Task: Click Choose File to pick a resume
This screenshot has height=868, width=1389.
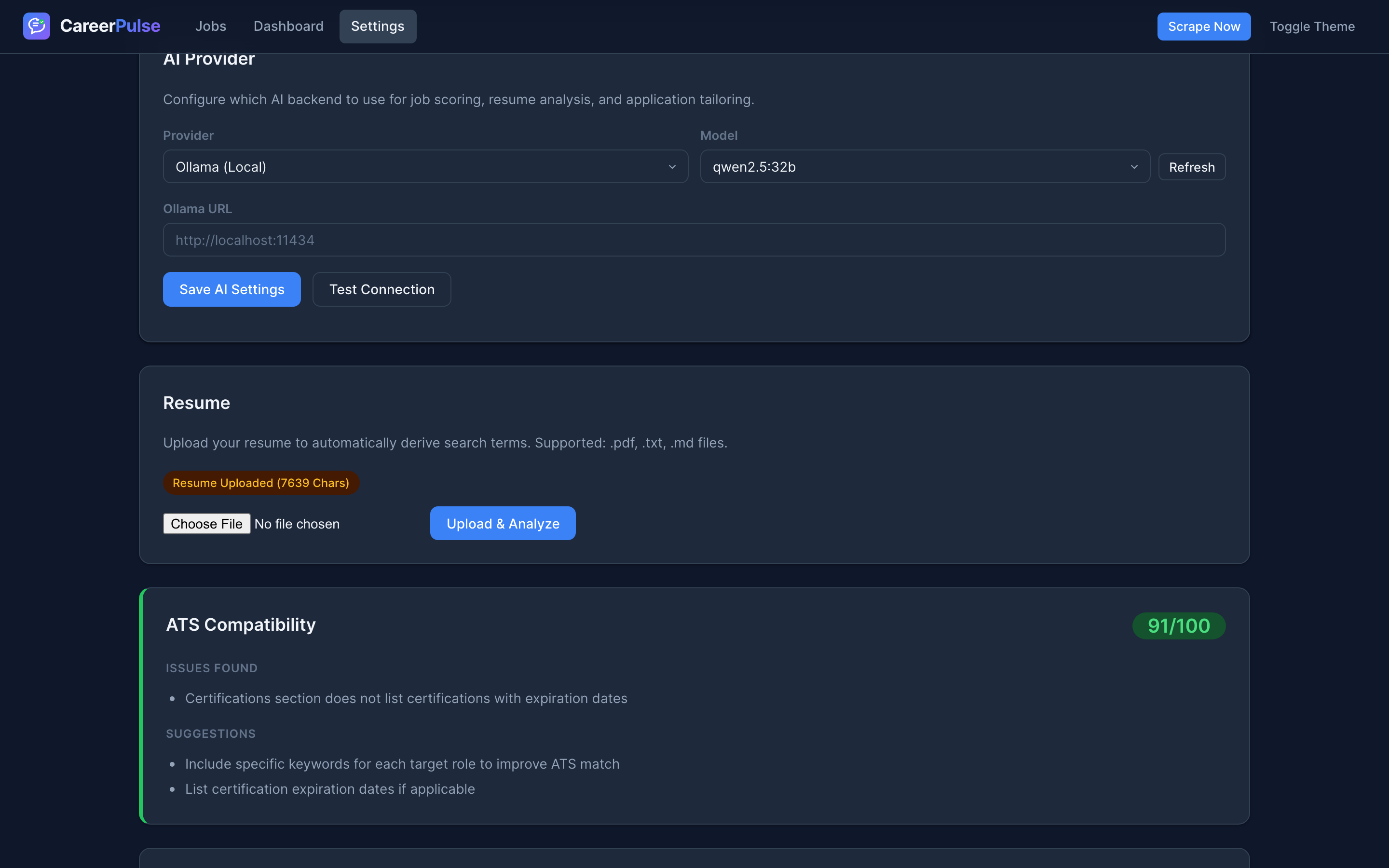Action: [206, 523]
